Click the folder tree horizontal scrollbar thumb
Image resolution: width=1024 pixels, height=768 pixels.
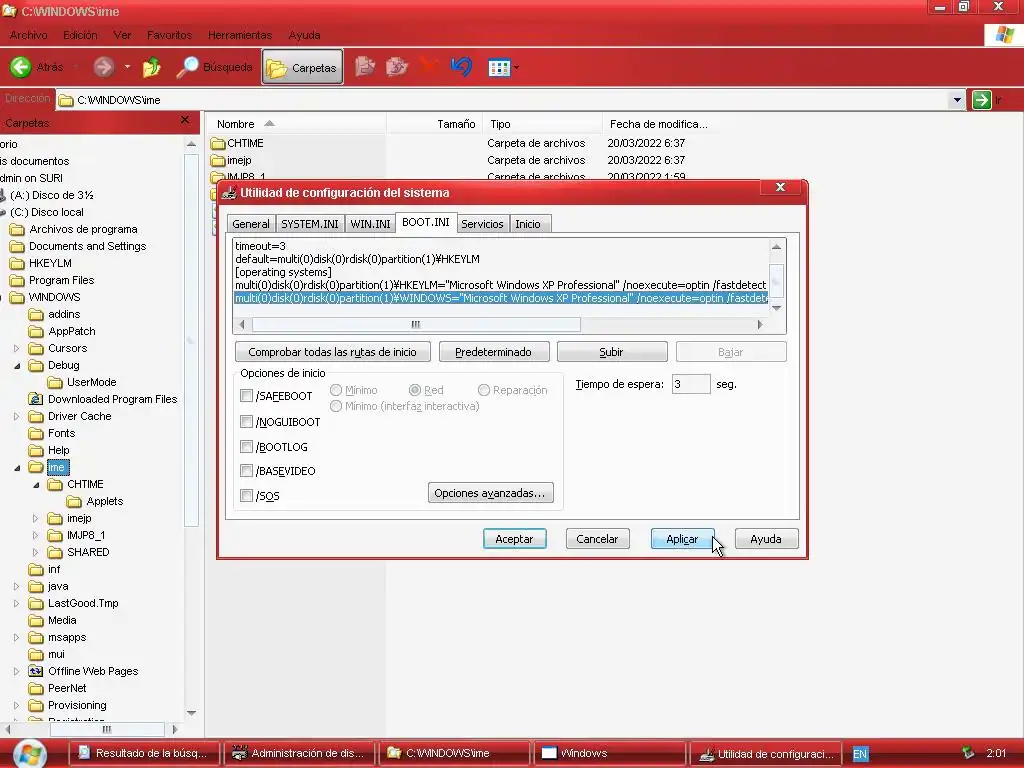(x=107, y=729)
